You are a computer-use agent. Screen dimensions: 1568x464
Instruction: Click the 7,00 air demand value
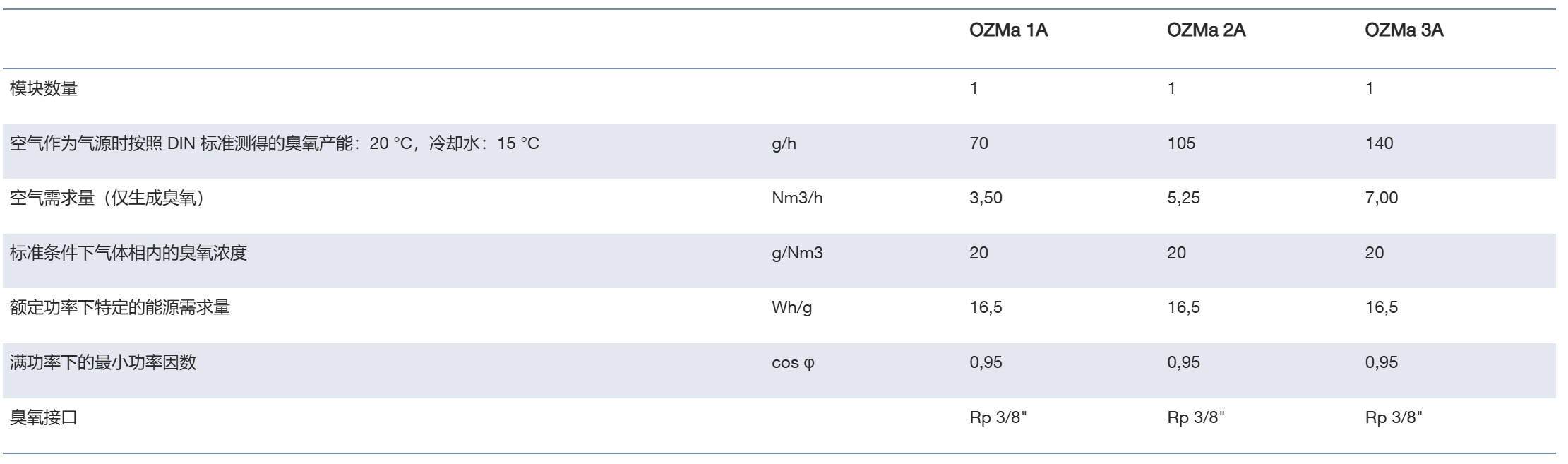pos(1381,198)
